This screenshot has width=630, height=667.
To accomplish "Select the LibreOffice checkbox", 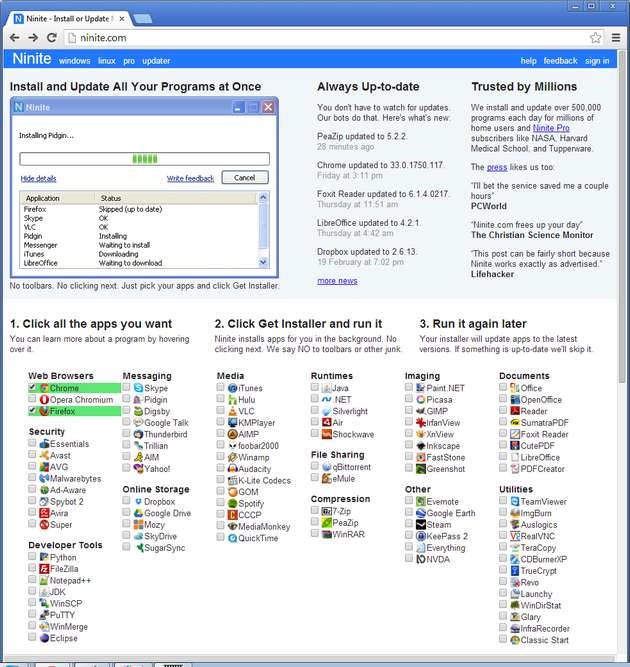I will point(503,456).
